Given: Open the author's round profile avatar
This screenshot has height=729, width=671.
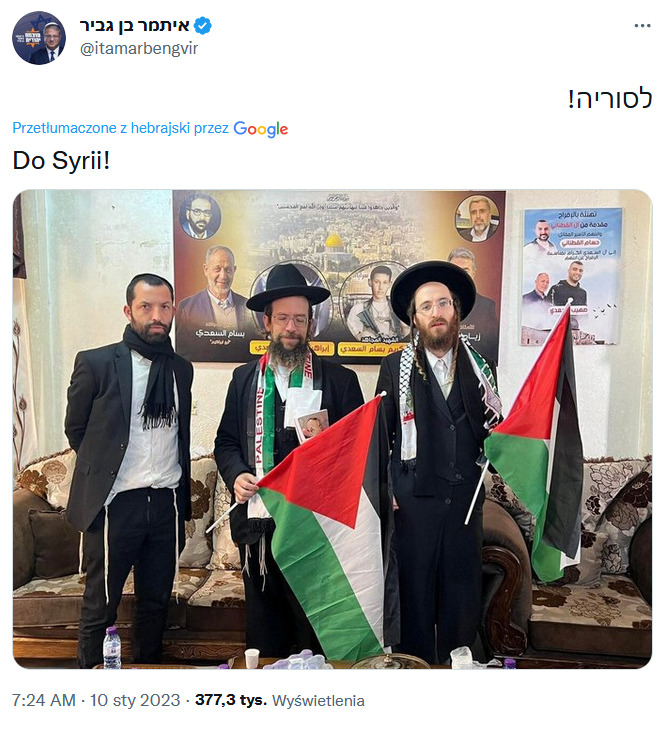Looking at the screenshot, I should click(x=39, y=38).
